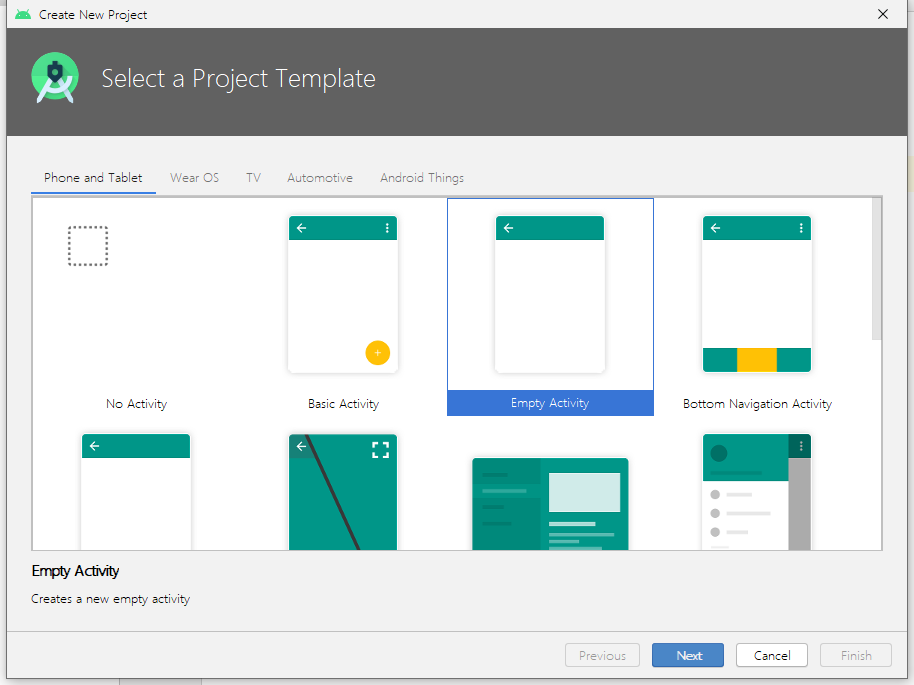
Task: Go to the Android Things tab
Action: pos(422,178)
